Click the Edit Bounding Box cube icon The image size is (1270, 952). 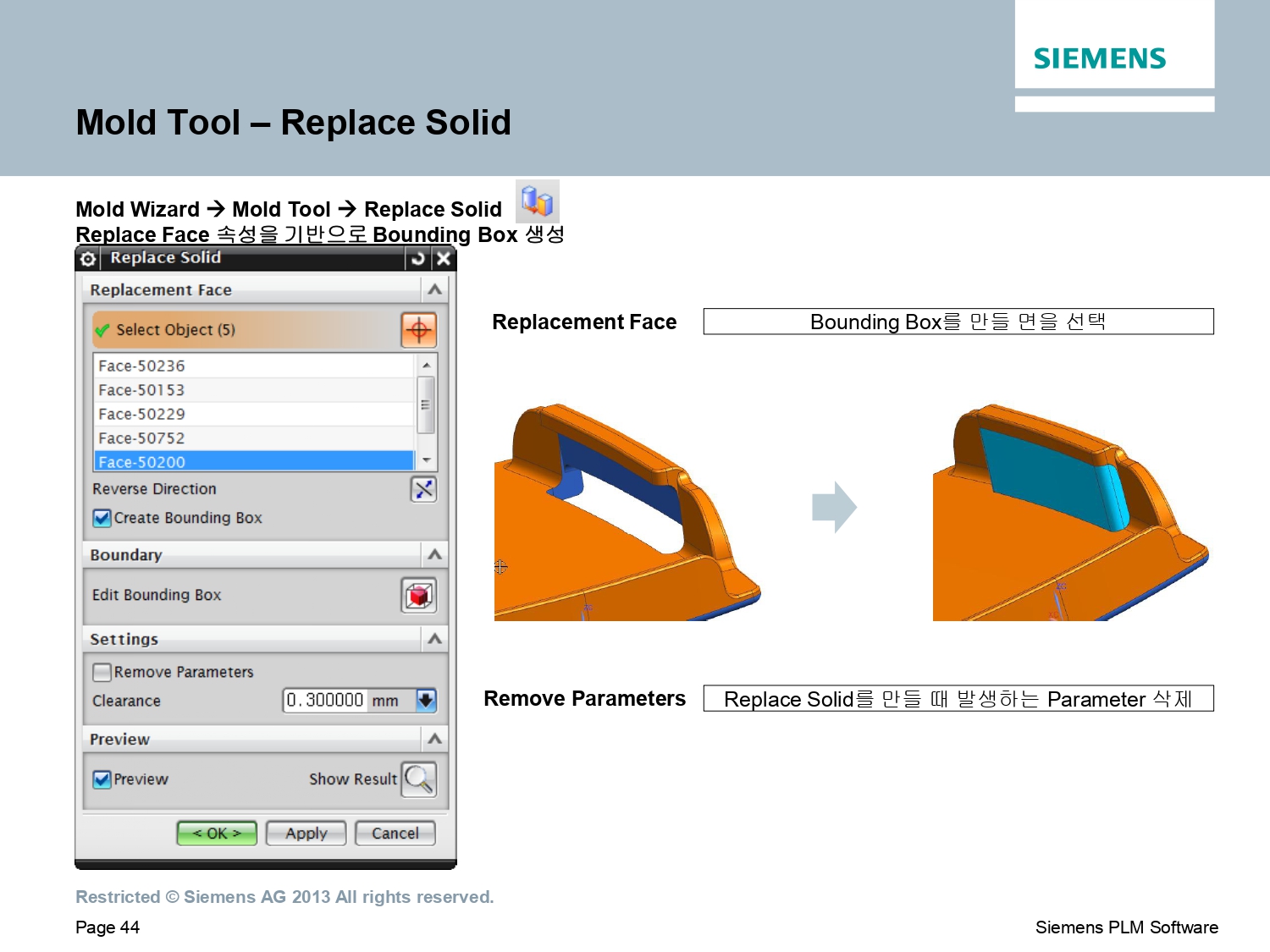[419, 596]
